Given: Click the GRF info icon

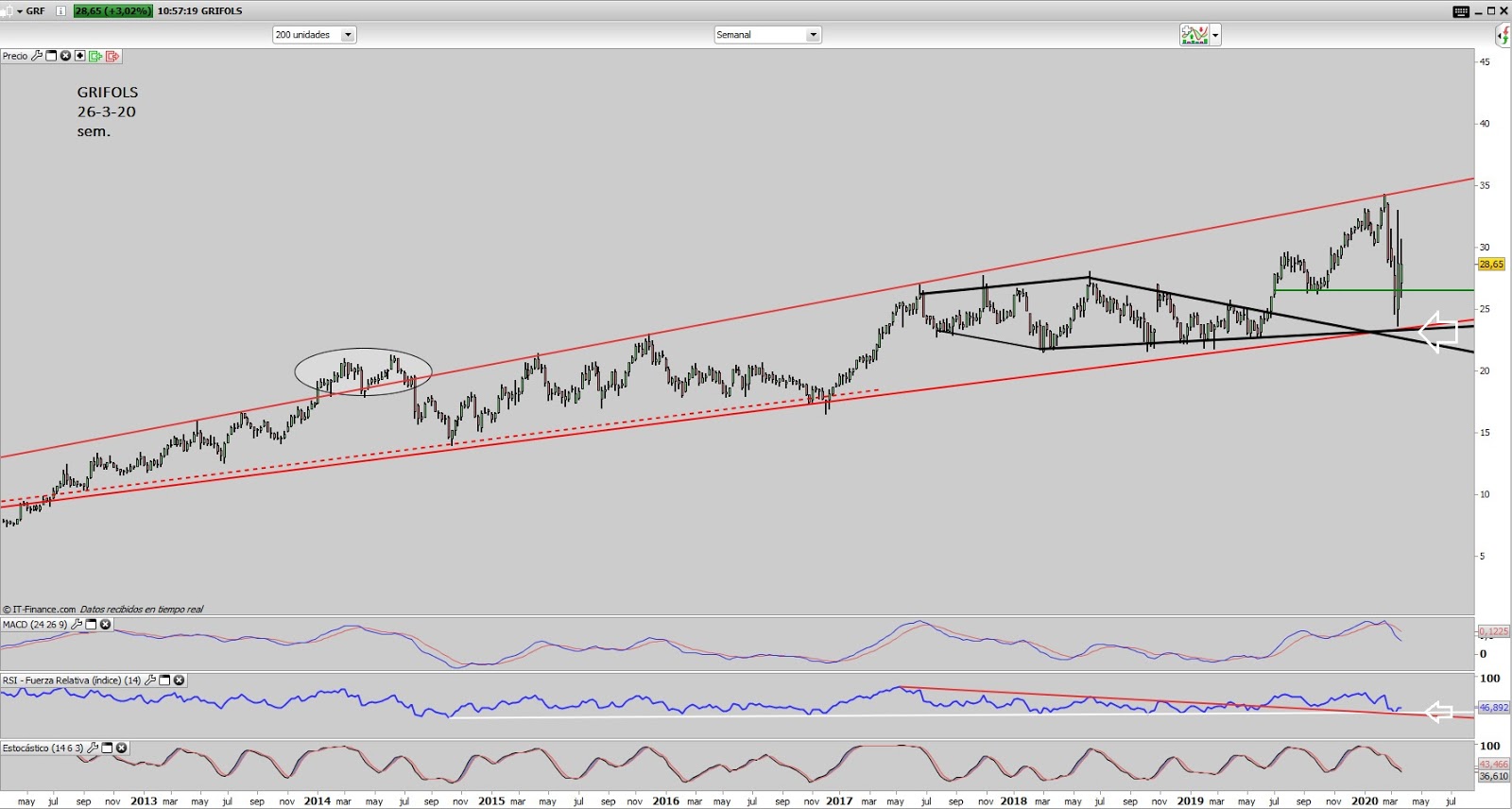Looking at the screenshot, I should point(60,11).
